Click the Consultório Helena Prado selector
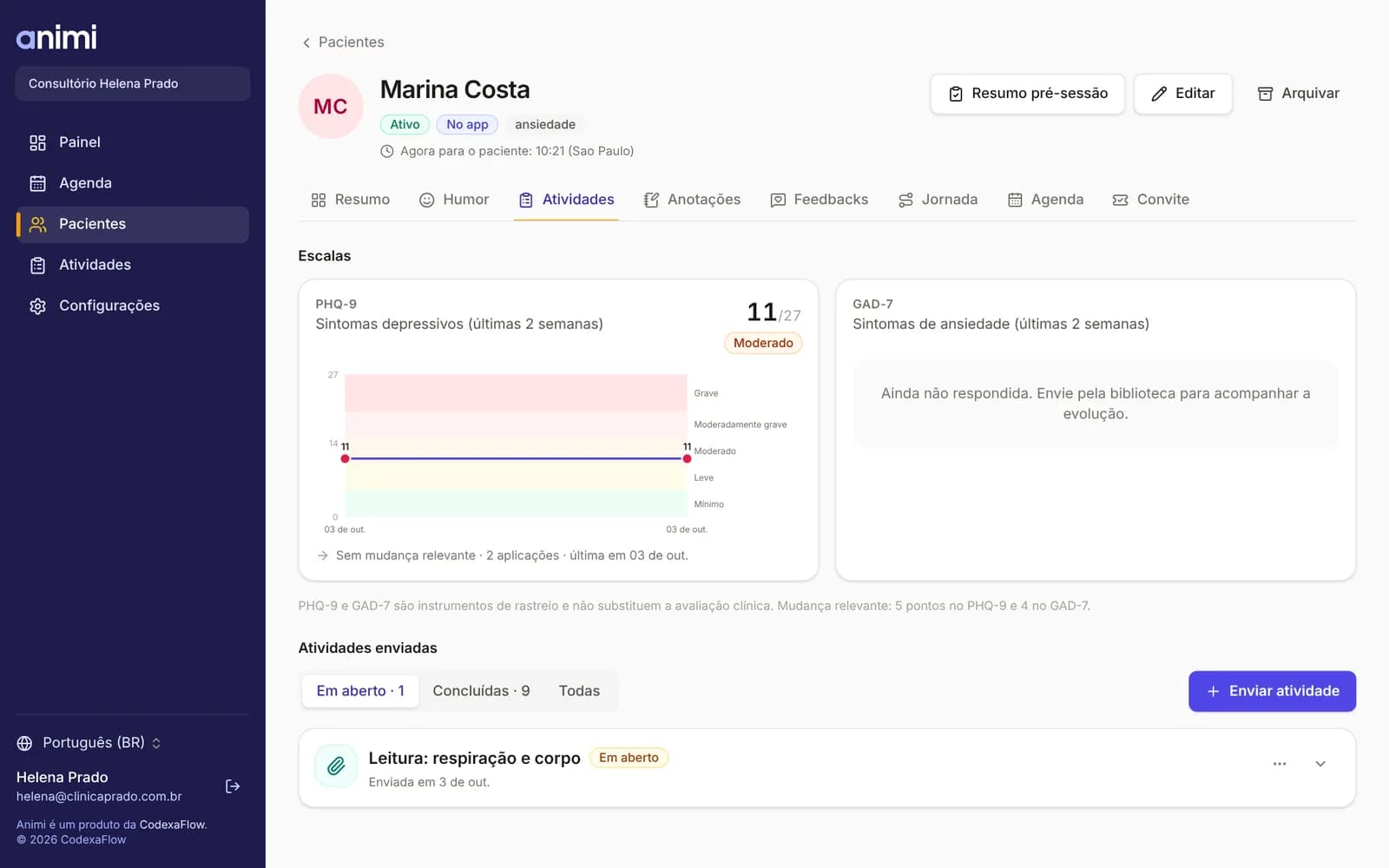 133,83
